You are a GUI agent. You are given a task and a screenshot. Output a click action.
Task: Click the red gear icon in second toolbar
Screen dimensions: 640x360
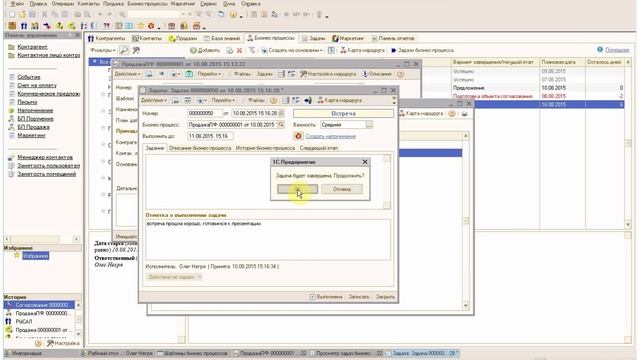click(151, 26)
